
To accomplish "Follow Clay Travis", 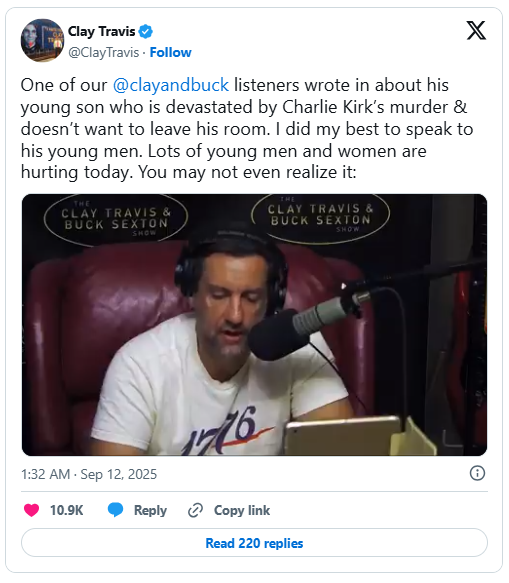I will point(170,52).
